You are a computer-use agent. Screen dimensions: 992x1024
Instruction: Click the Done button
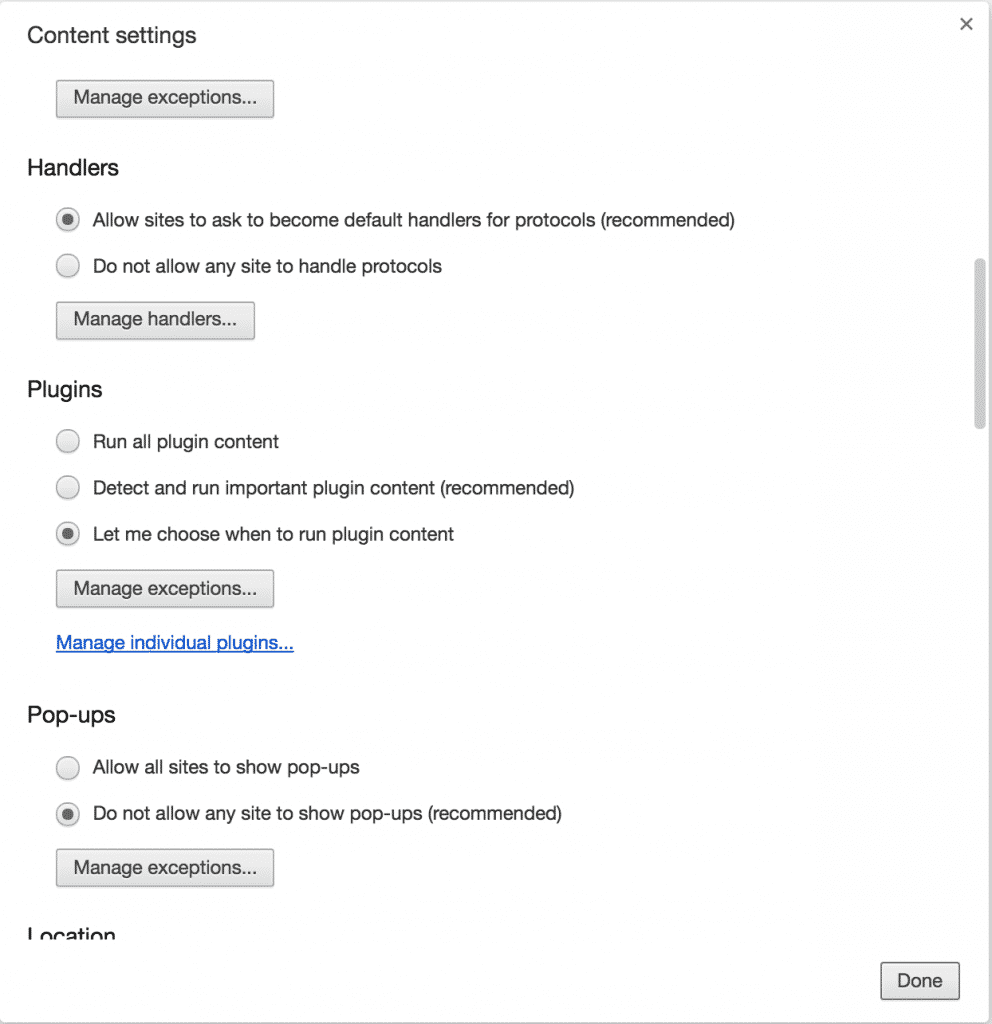point(920,981)
